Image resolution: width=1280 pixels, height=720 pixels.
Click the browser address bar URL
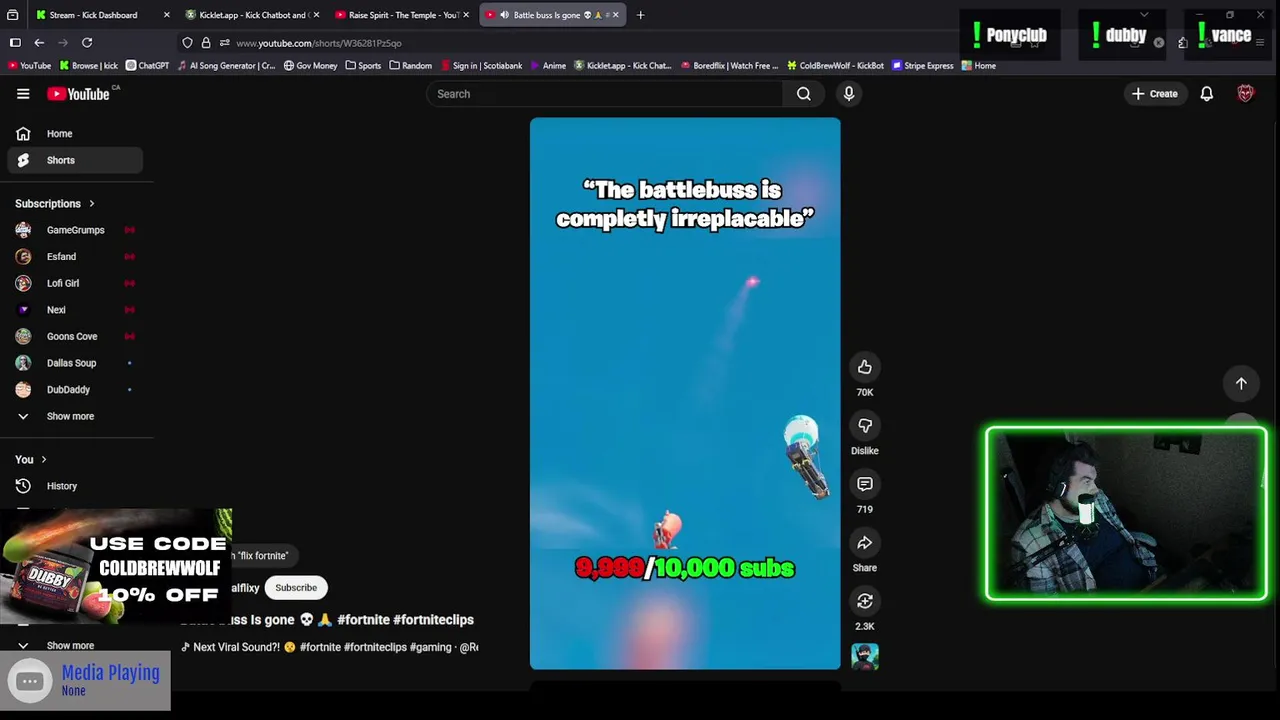(x=319, y=43)
